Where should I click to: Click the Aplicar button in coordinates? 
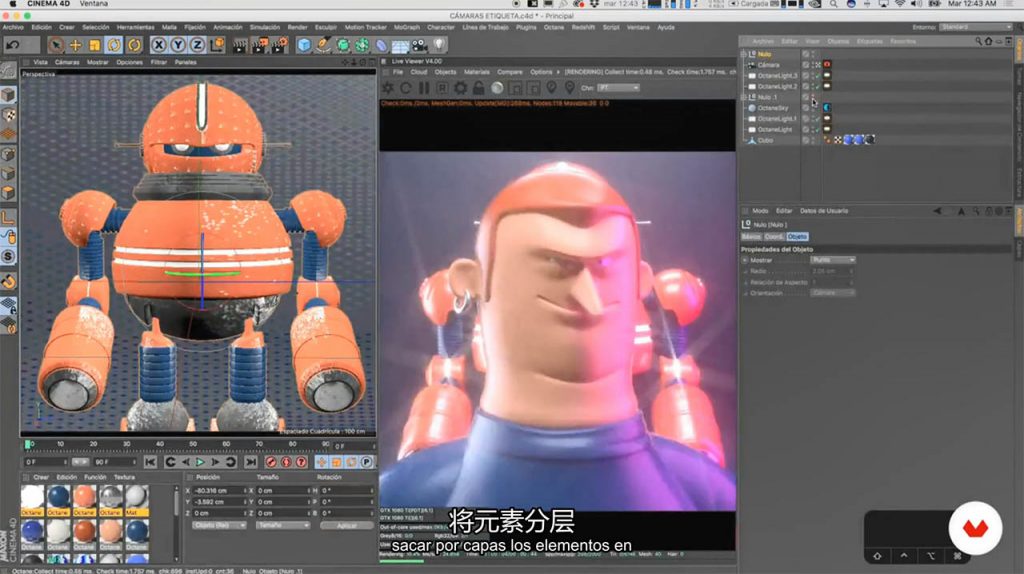tap(347, 526)
